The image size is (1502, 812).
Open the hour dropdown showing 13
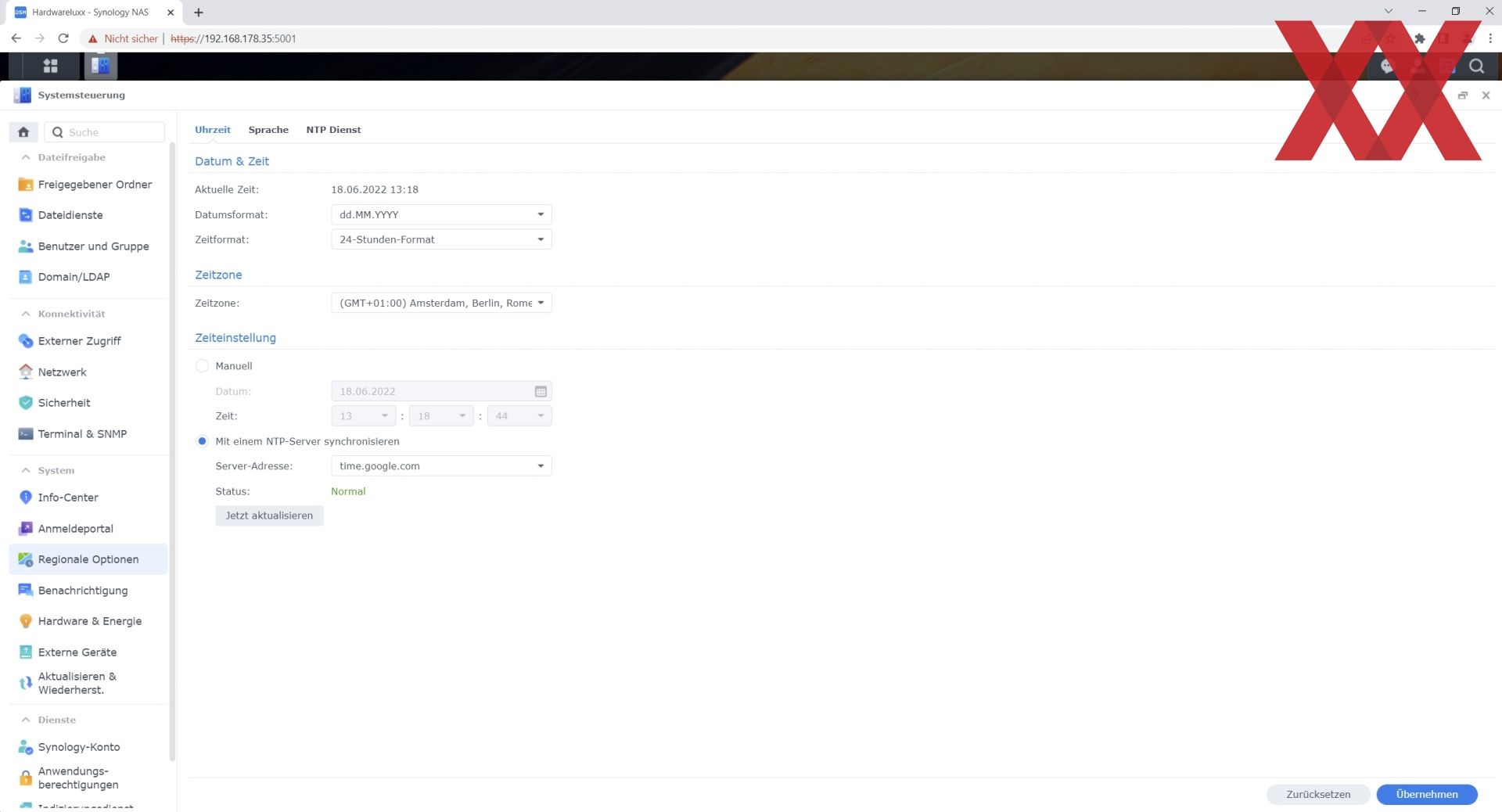click(x=364, y=416)
